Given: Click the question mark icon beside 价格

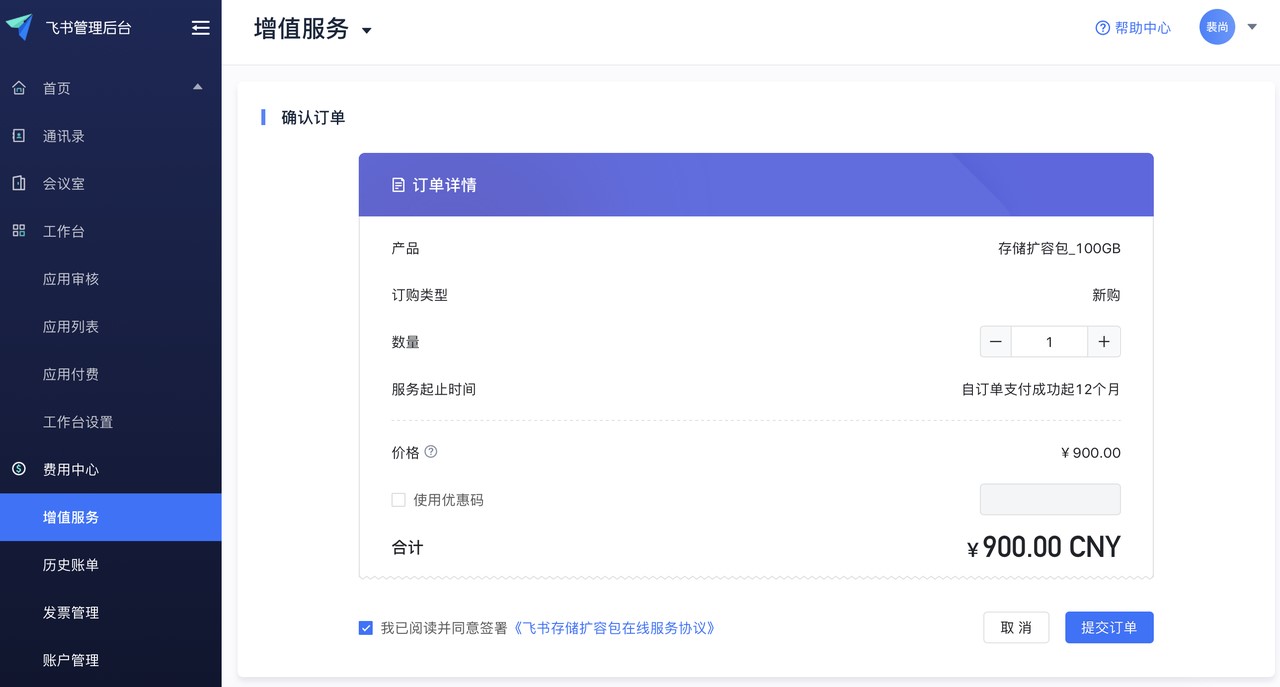Looking at the screenshot, I should pyautogui.click(x=431, y=452).
